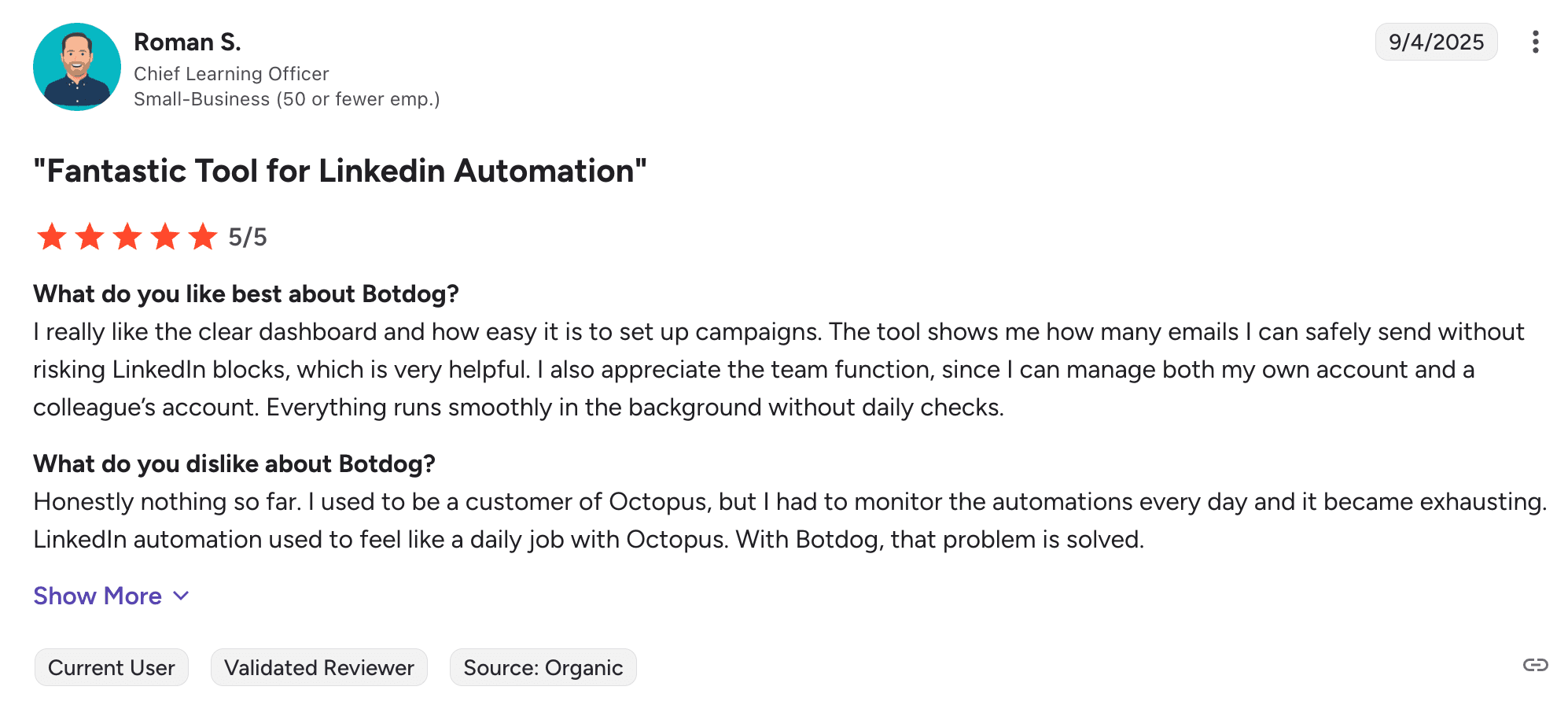Click "What do you like best about Botdog?" heading
The image size is (1568, 705).
(245, 293)
